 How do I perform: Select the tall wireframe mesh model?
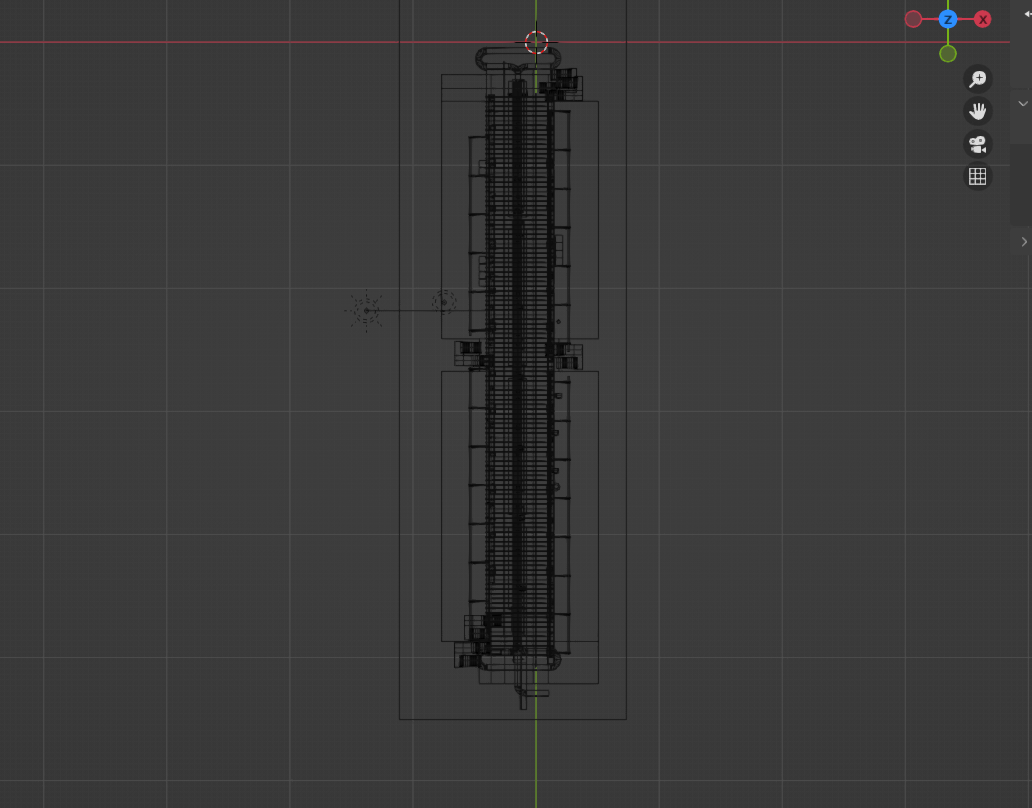tap(519, 400)
